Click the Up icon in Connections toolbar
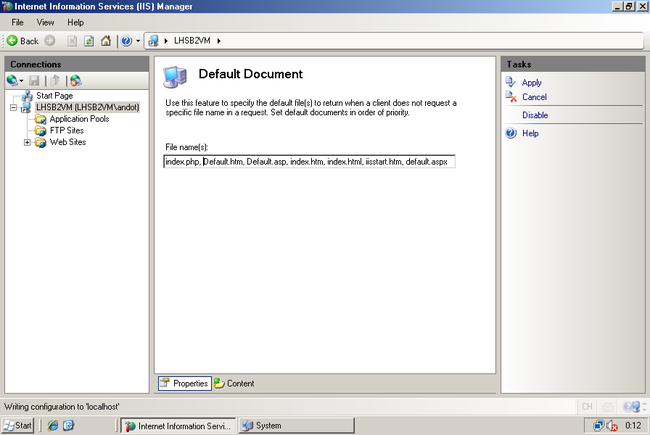Image resolution: width=650 pixels, height=435 pixels. (55, 80)
